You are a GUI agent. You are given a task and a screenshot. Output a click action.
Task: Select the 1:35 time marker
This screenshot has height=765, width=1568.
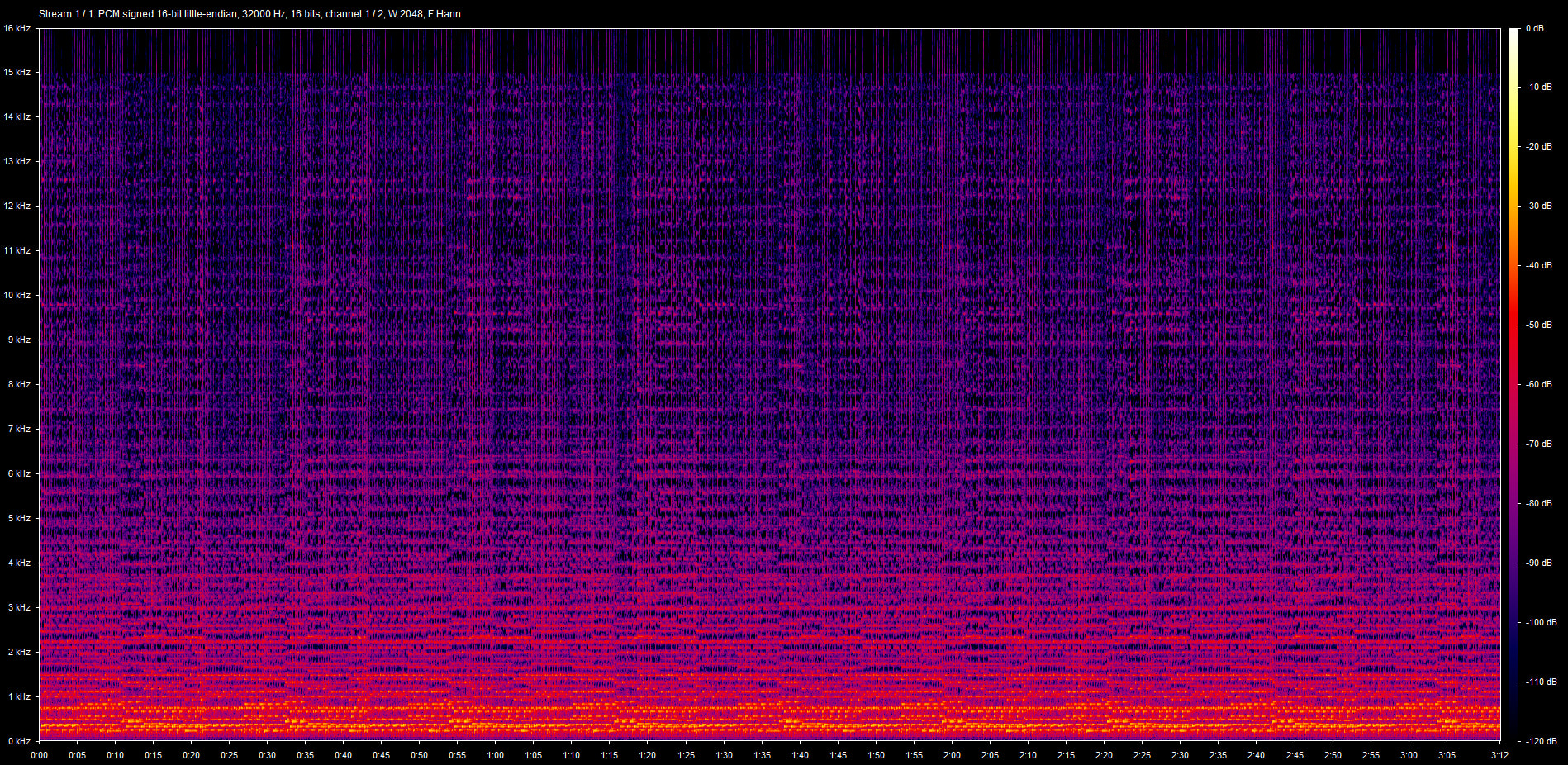(x=762, y=755)
